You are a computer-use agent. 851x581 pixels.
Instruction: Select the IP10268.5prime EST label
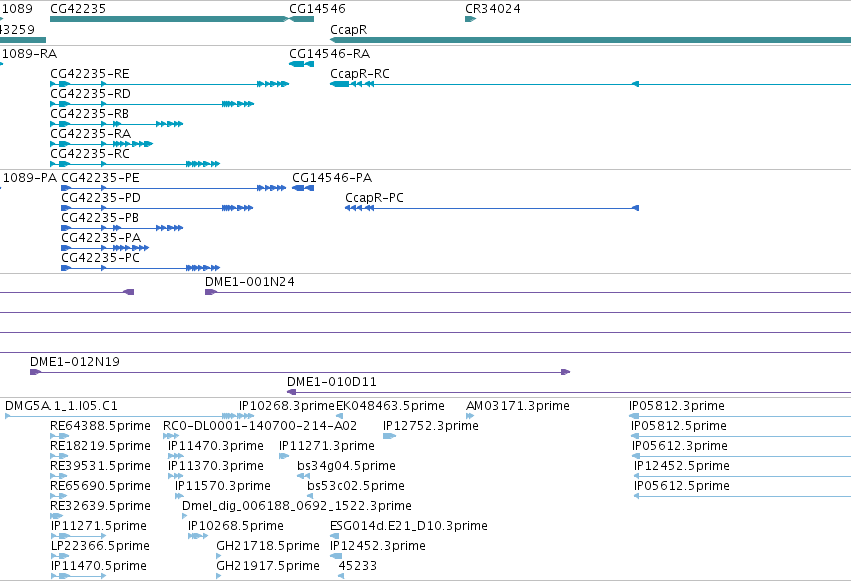coord(236,526)
